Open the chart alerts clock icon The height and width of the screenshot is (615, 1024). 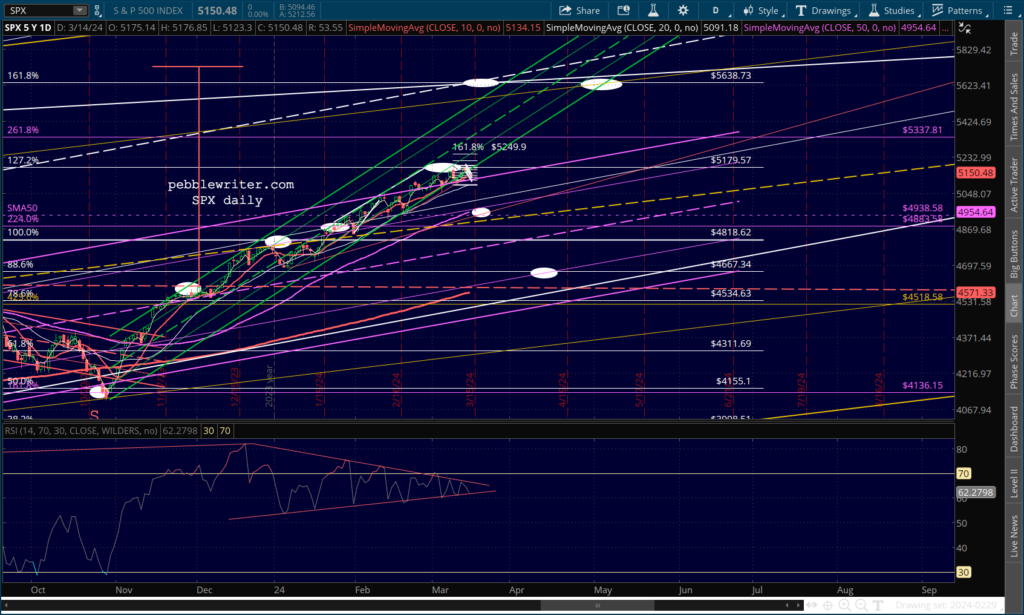point(624,10)
